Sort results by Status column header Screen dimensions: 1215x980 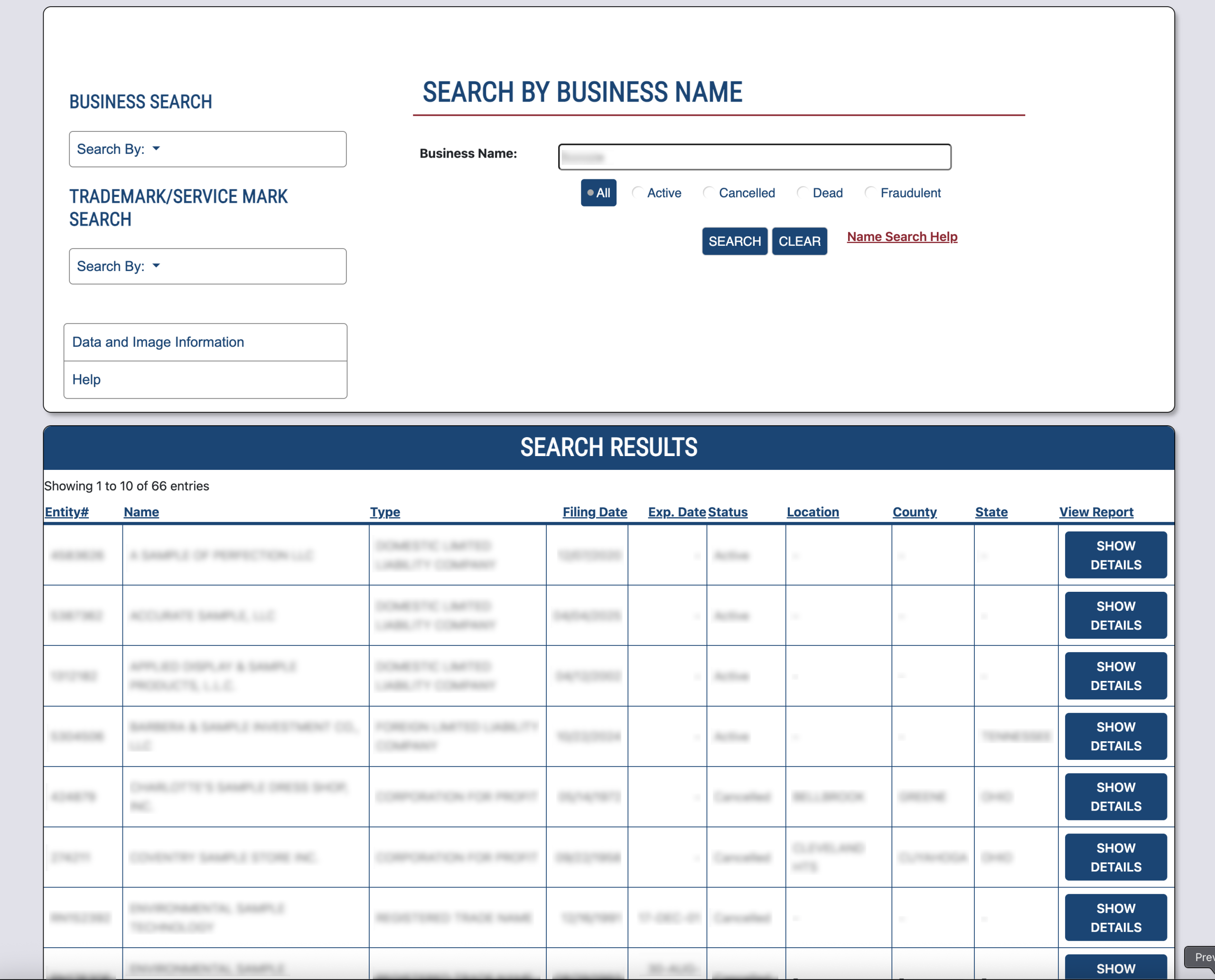[727, 512]
